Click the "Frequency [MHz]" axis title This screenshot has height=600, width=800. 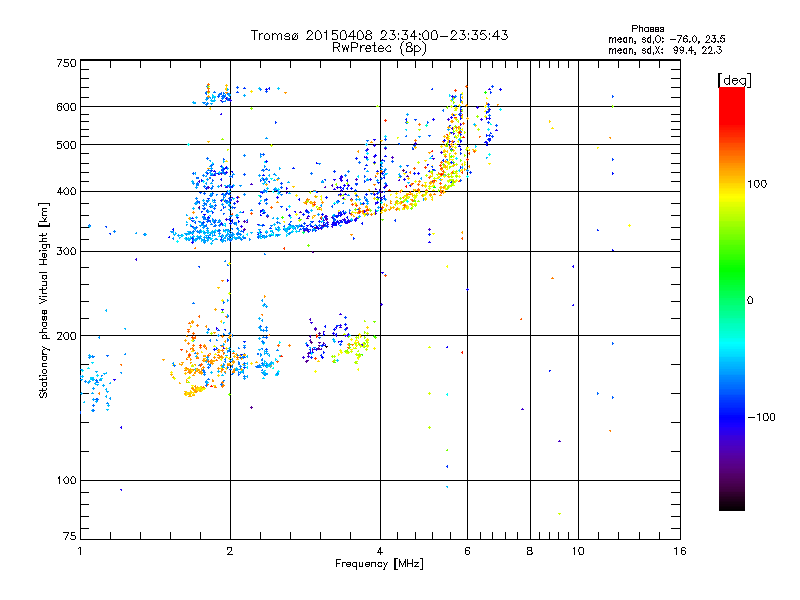[x=379, y=564]
